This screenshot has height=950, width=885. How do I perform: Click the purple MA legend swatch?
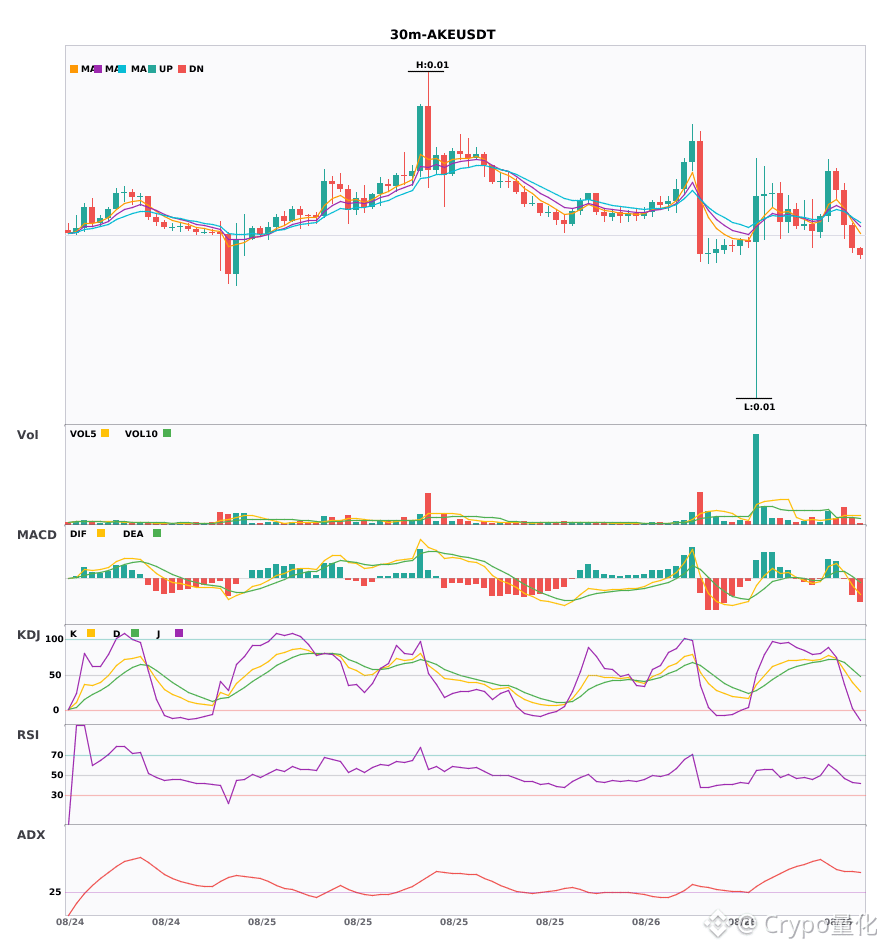[98, 69]
